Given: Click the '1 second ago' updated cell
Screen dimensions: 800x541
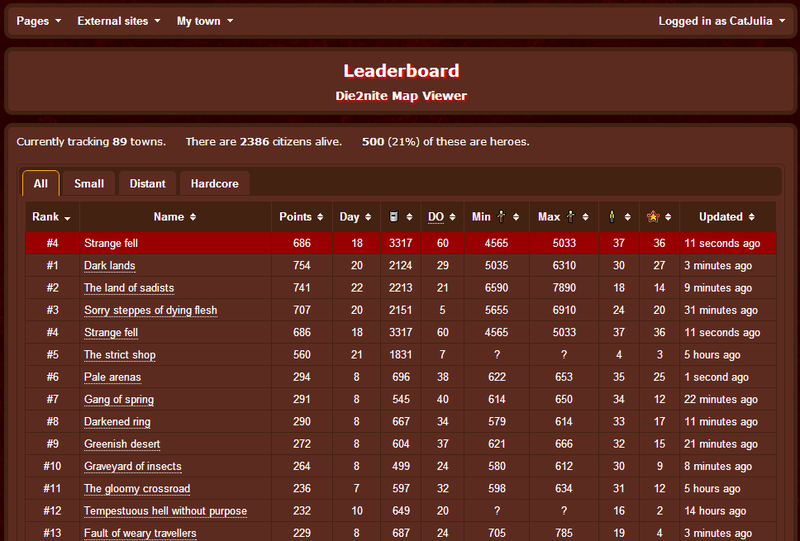Looking at the screenshot, I should point(728,377).
